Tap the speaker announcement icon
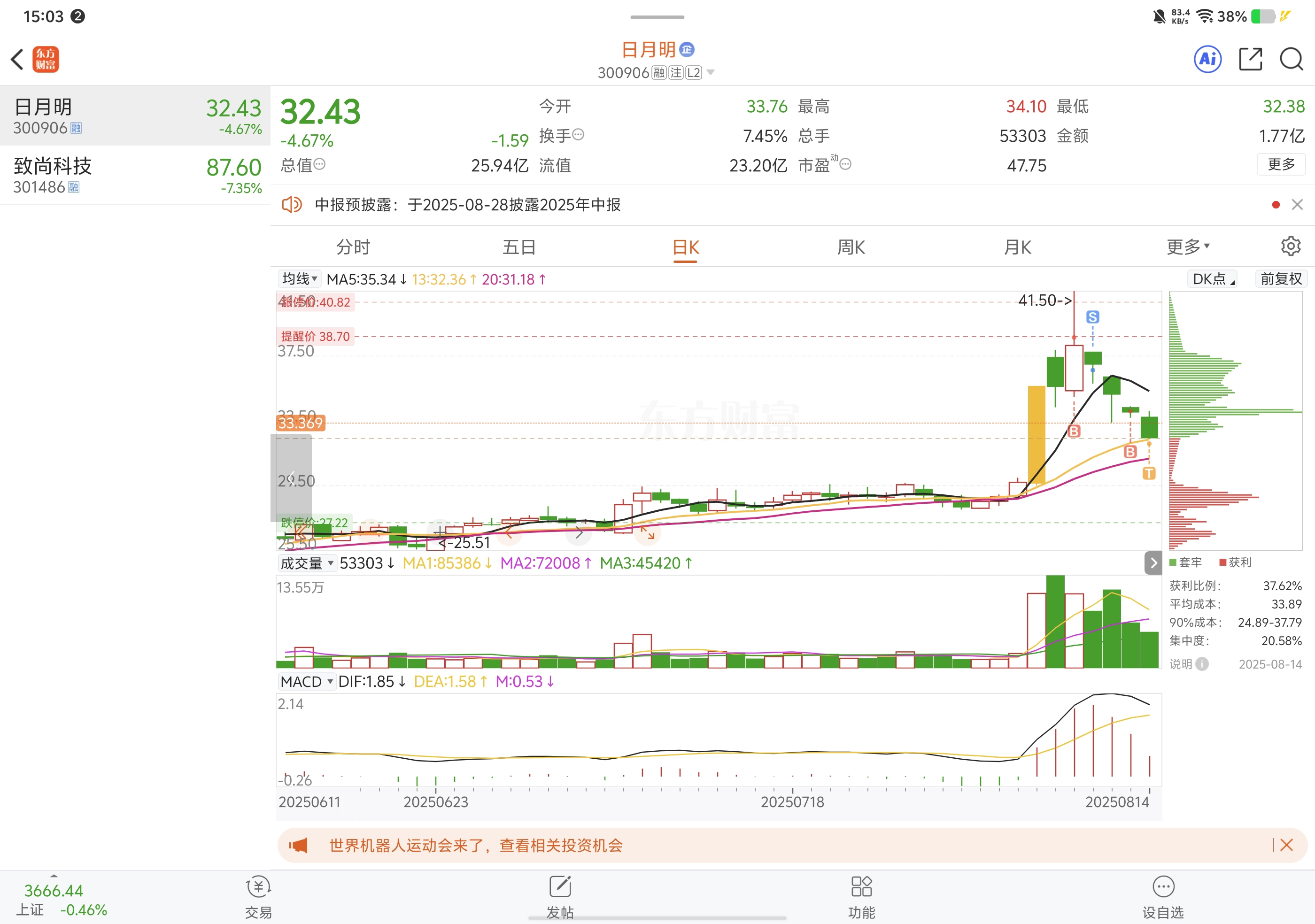The height and width of the screenshot is (924, 1315). coord(292,204)
